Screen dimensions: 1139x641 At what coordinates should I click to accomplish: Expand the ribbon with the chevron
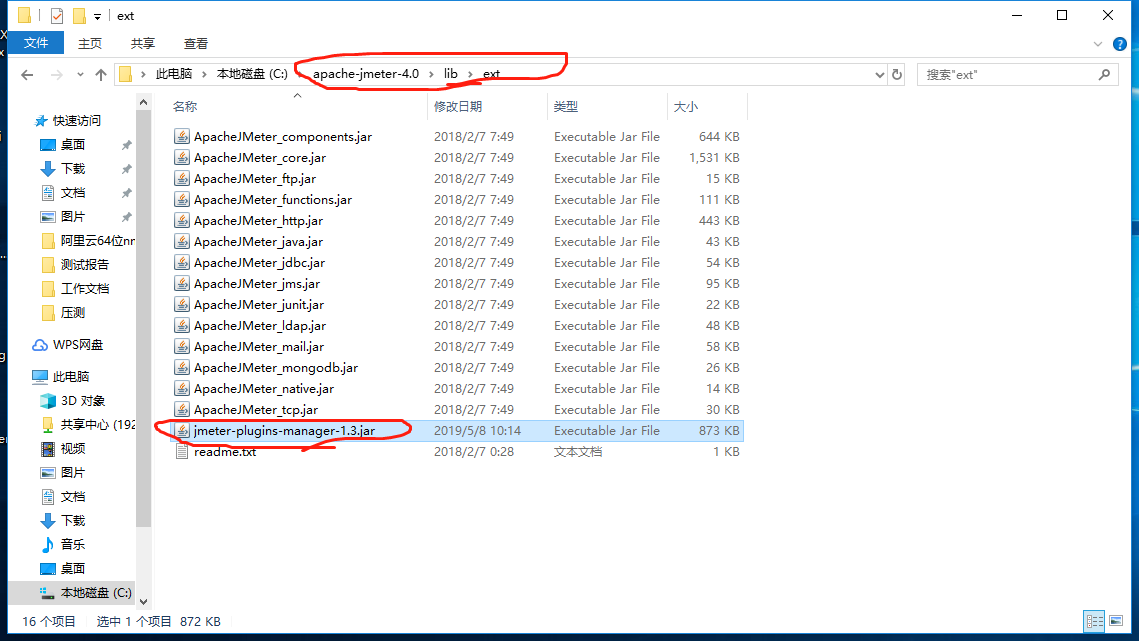[1097, 44]
